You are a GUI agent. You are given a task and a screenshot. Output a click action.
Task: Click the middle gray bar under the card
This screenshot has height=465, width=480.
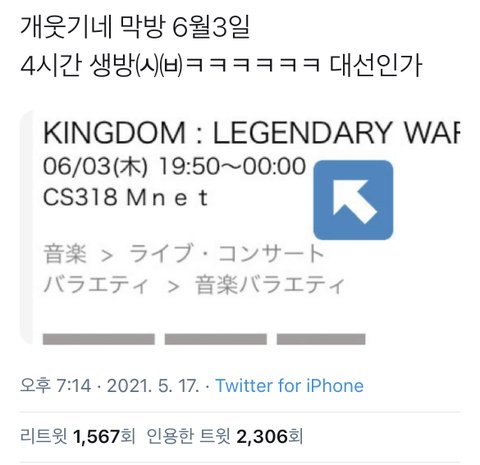(x=216, y=339)
